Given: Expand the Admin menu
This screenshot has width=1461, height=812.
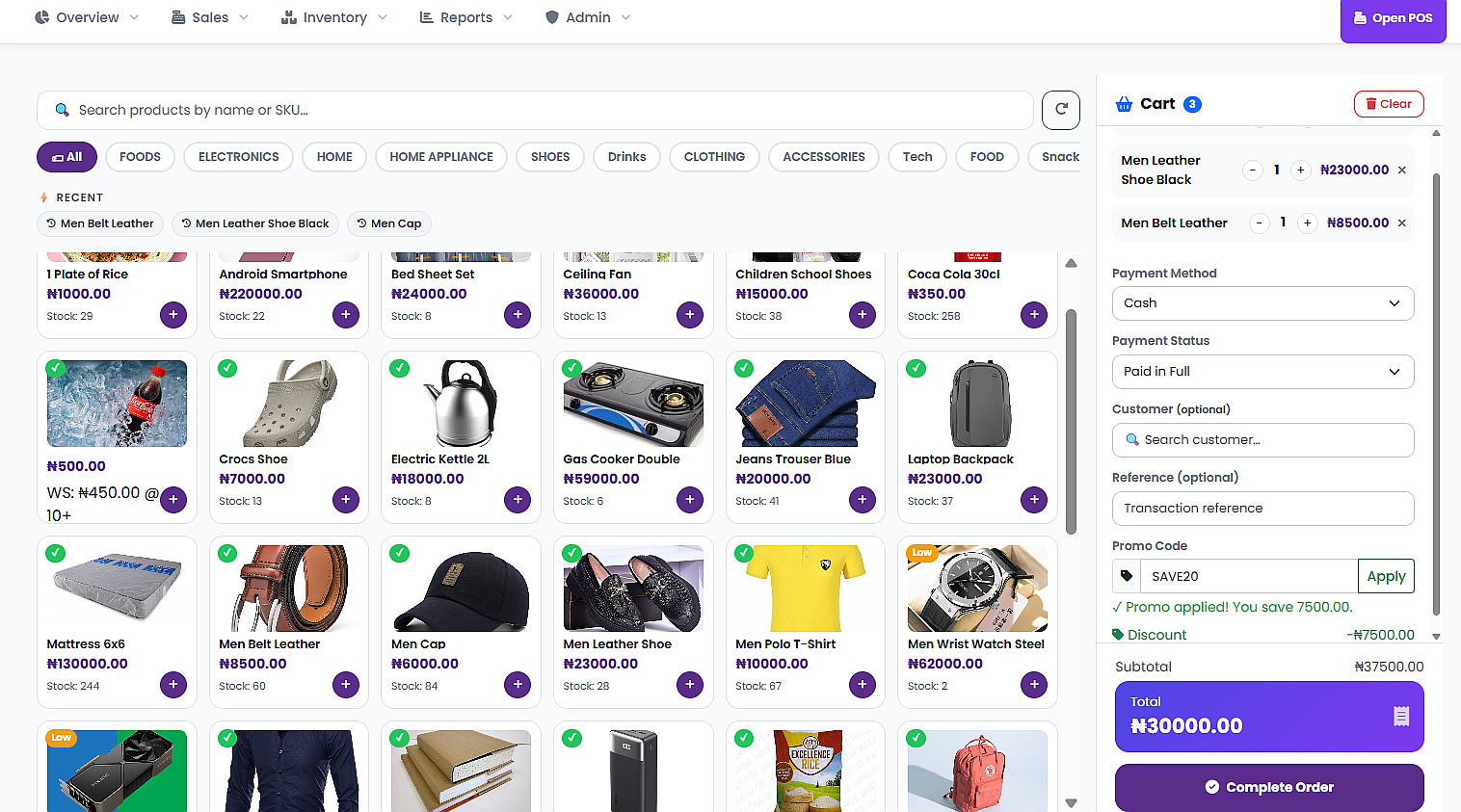Looking at the screenshot, I should pyautogui.click(x=588, y=17).
